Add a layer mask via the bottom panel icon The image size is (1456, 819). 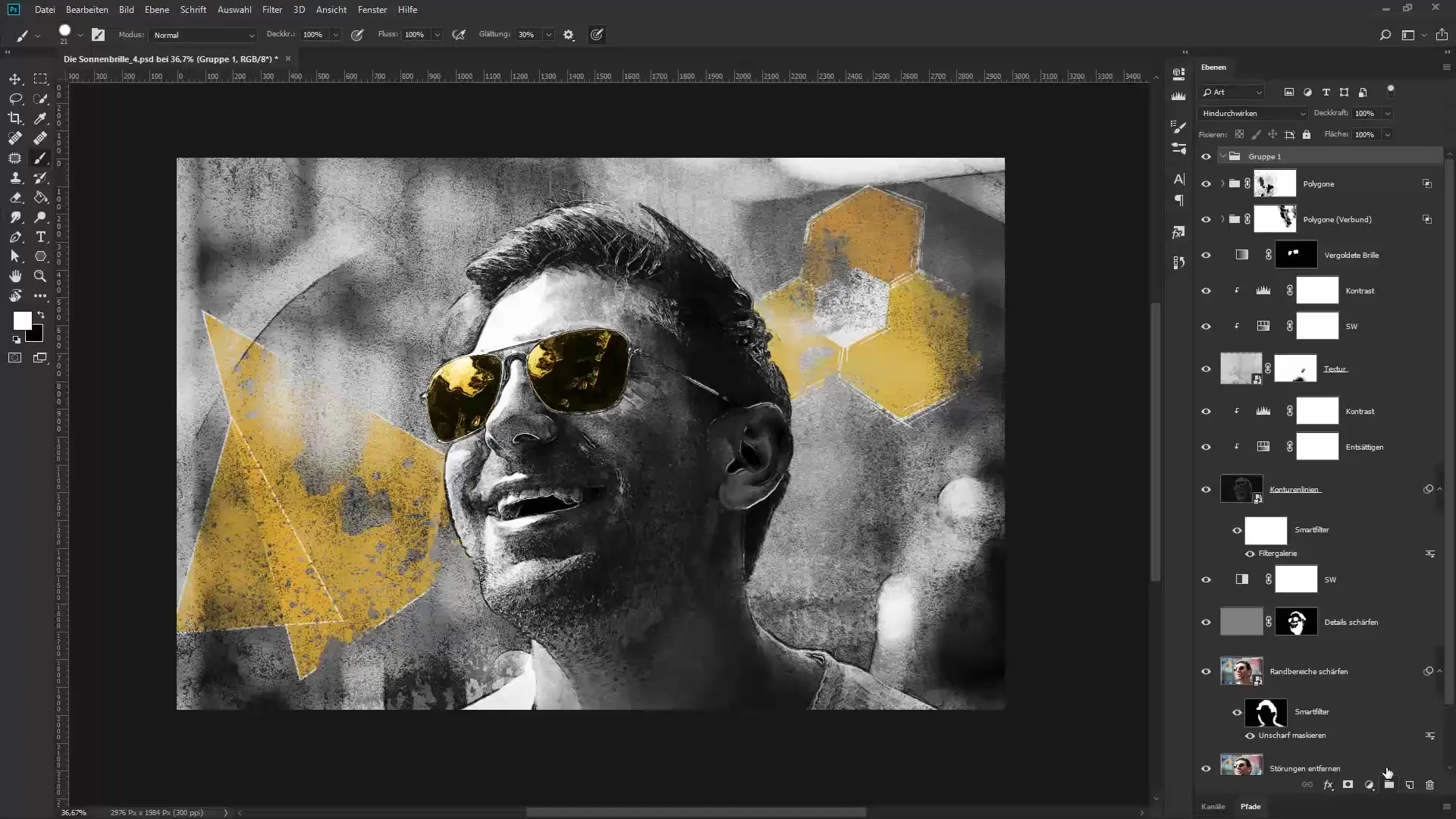[1348, 785]
